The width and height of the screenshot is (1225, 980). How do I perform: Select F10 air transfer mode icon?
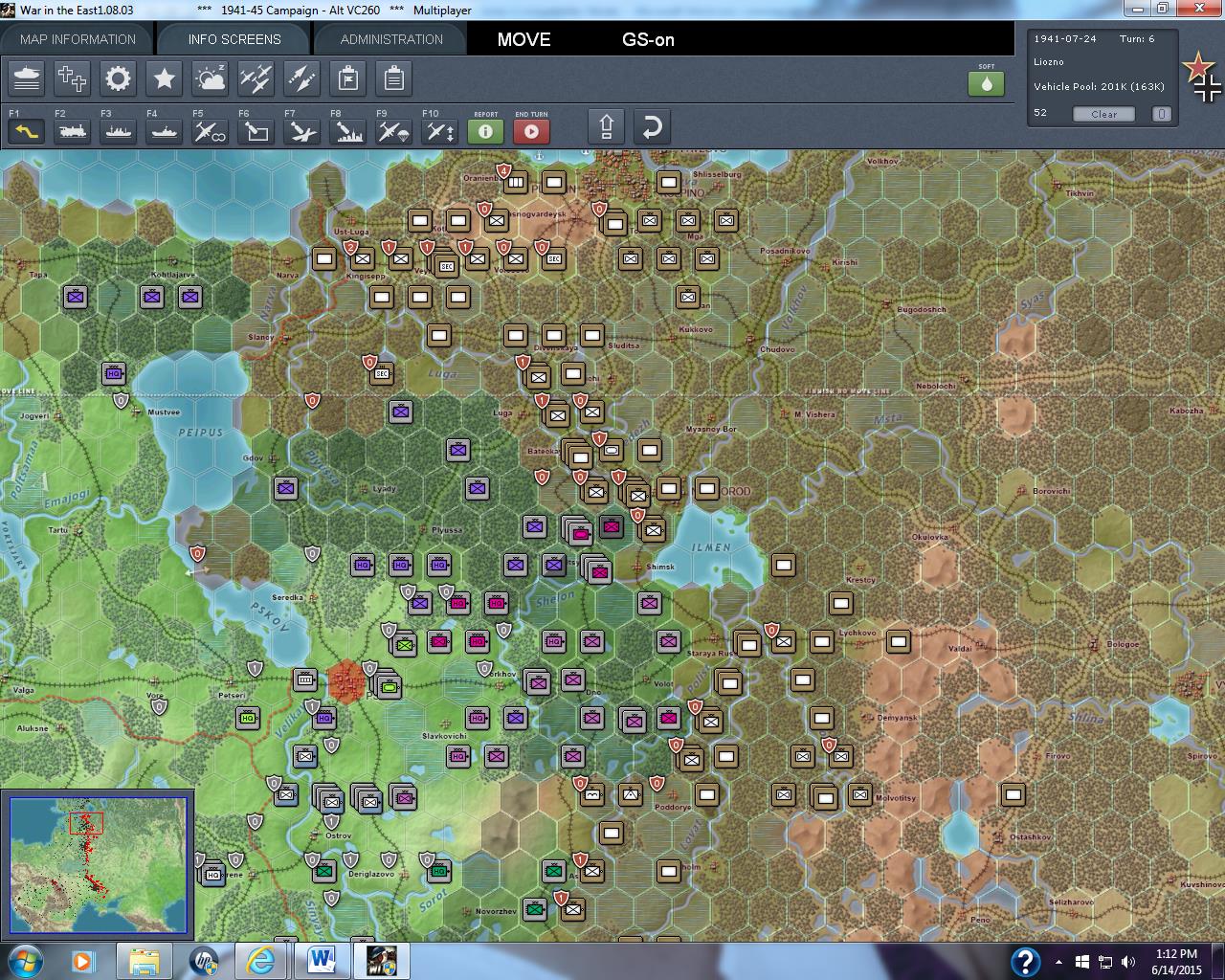point(439,131)
